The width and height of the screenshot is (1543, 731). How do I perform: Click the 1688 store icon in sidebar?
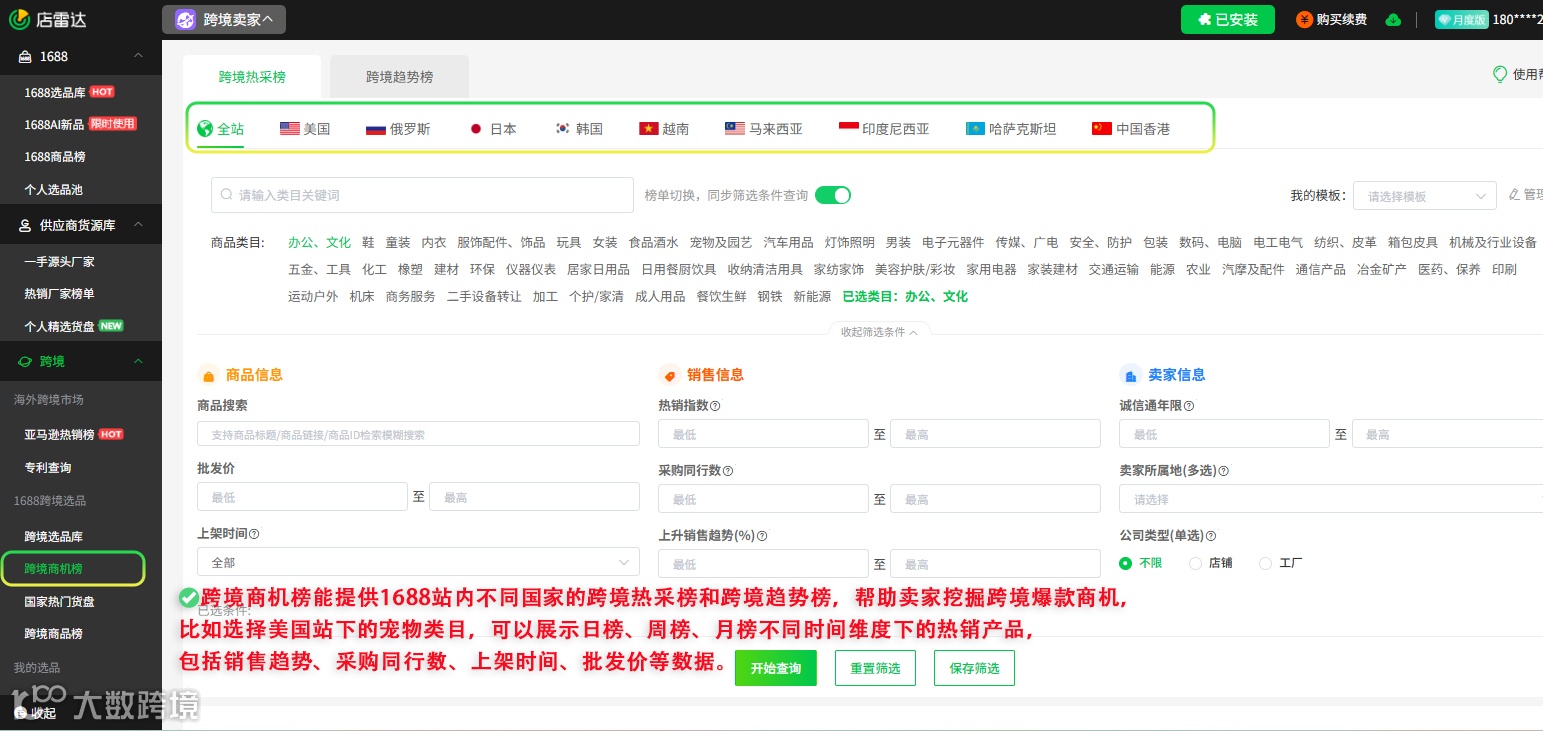[25, 57]
